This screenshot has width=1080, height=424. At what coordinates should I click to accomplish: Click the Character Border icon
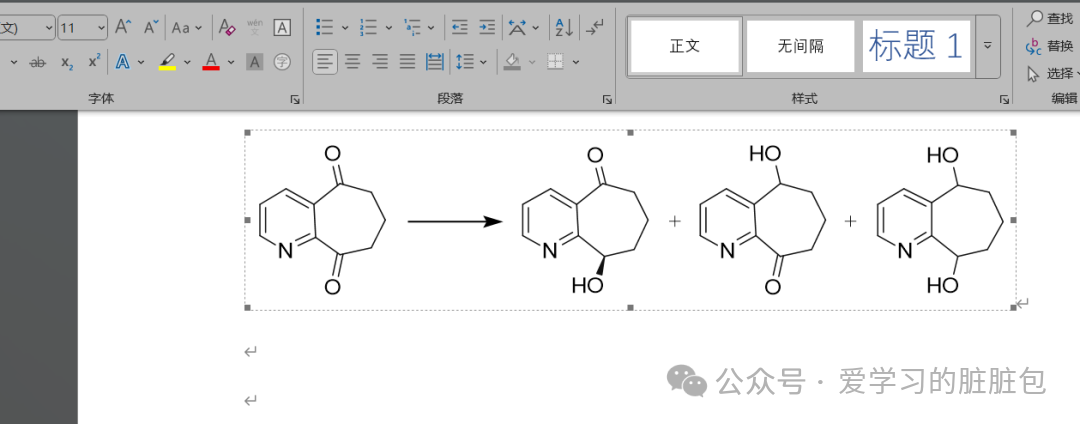click(283, 27)
